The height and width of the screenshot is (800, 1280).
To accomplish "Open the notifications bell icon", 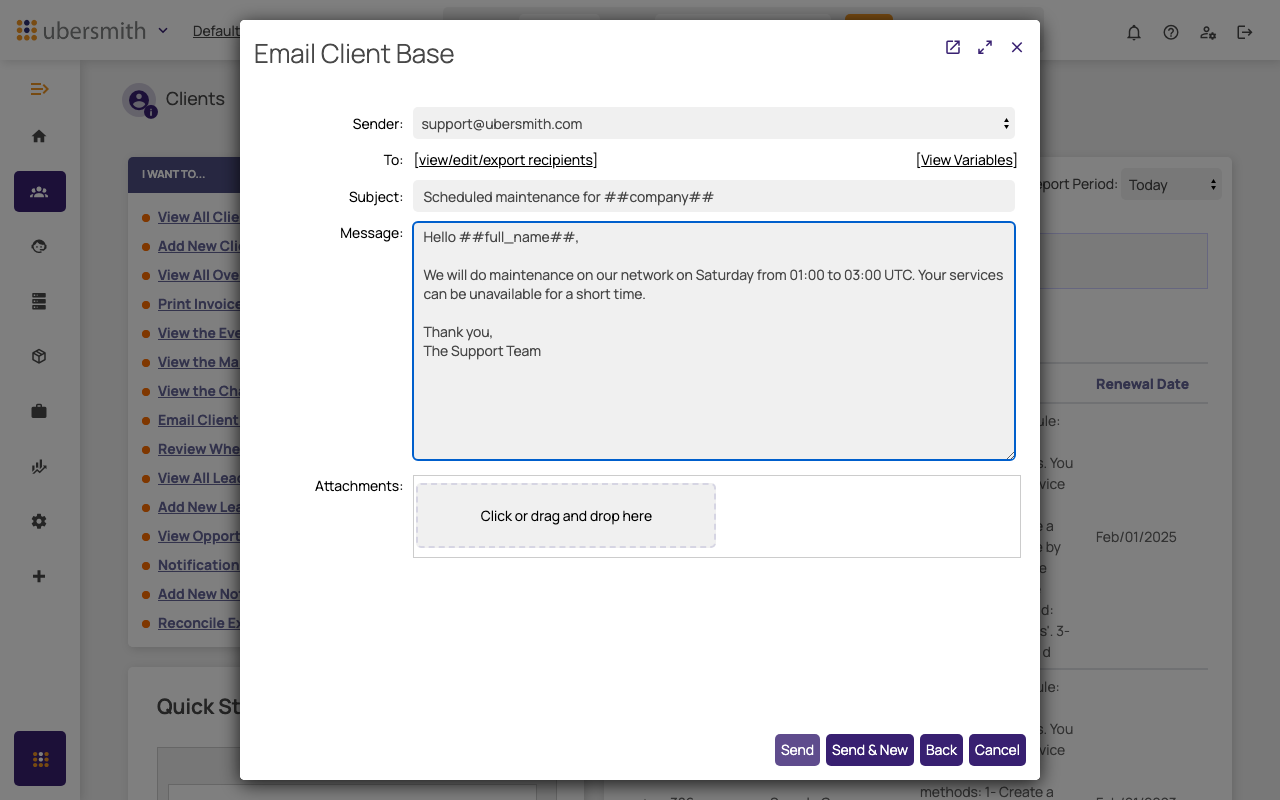I will 1134,32.
